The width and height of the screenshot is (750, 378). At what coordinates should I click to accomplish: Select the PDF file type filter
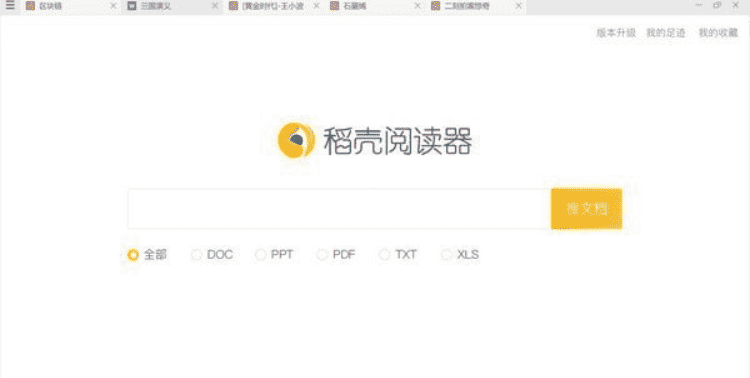(322, 255)
